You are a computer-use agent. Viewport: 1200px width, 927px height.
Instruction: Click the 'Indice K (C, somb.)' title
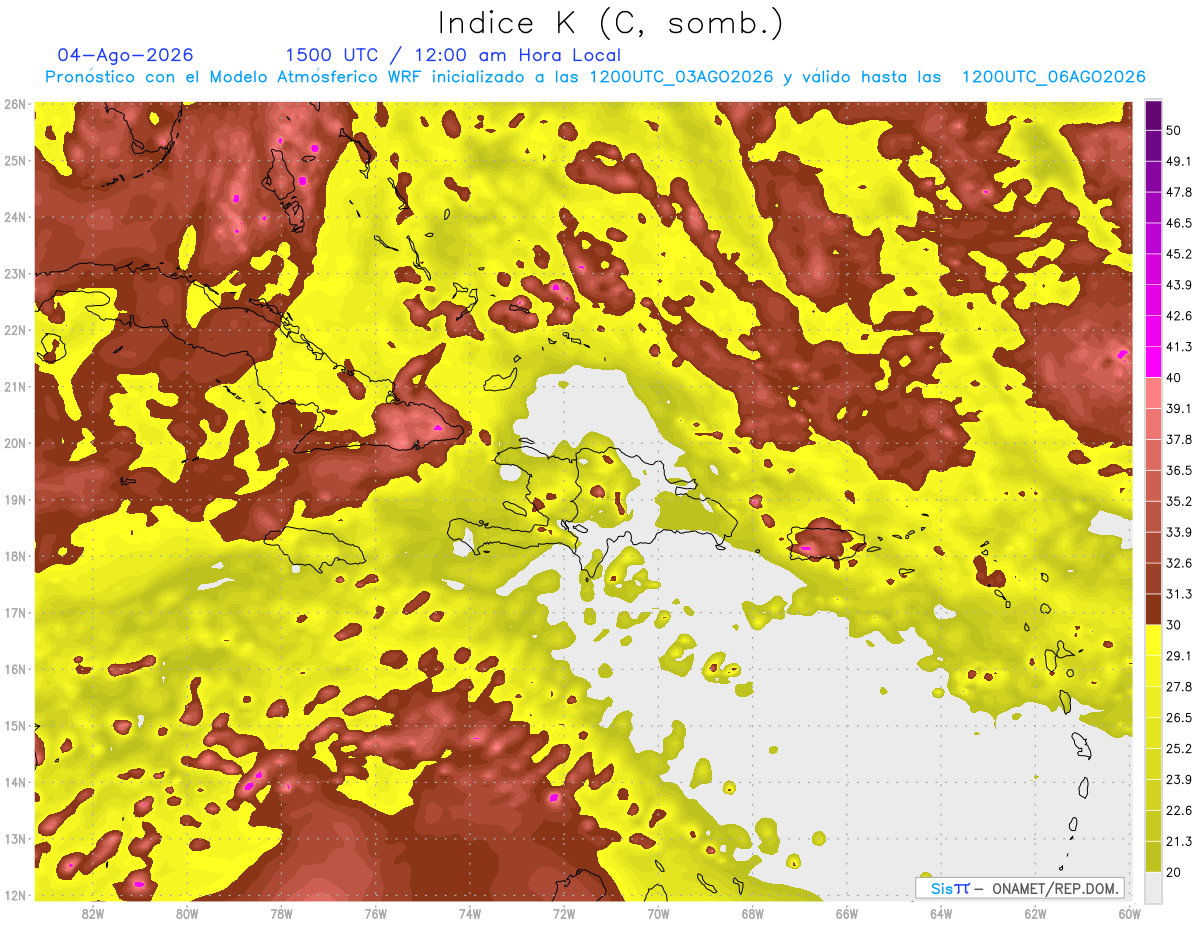[611, 23]
